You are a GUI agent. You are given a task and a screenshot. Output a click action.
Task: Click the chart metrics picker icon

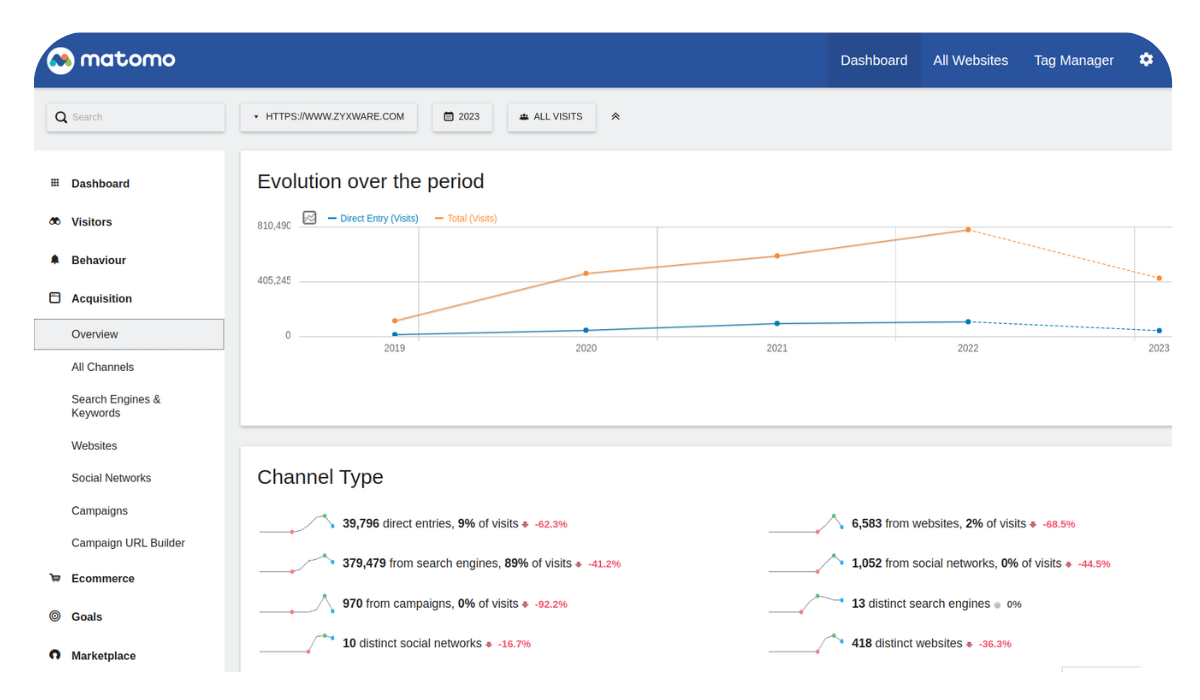coord(310,218)
